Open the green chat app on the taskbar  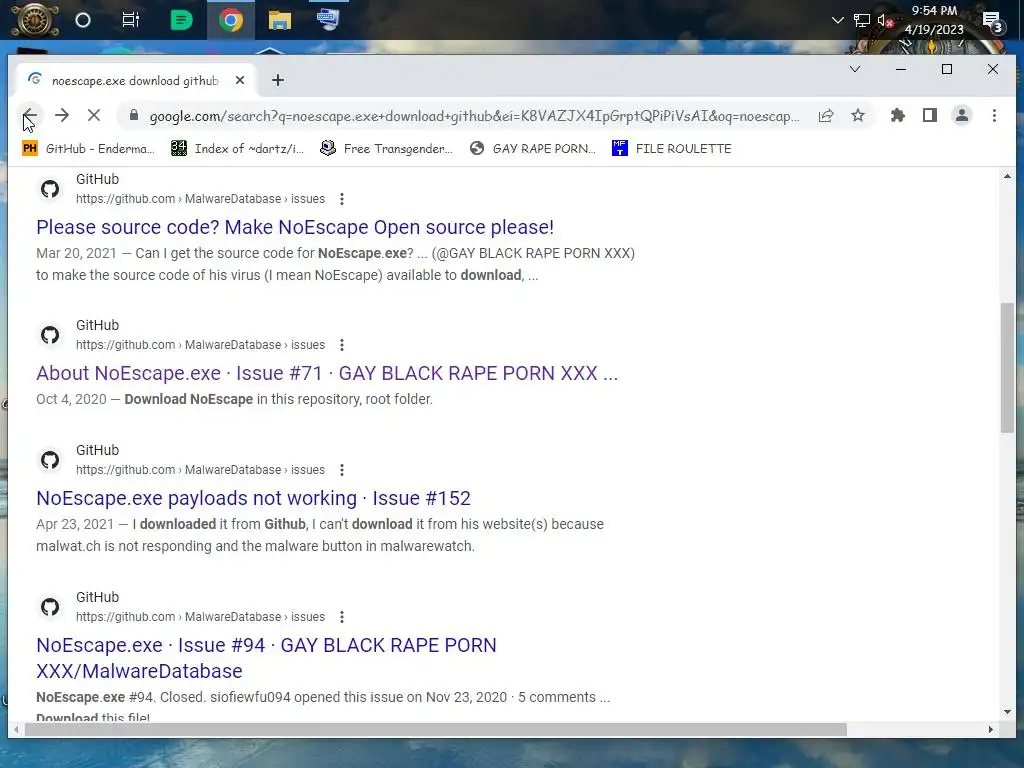pyautogui.click(x=181, y=20)
